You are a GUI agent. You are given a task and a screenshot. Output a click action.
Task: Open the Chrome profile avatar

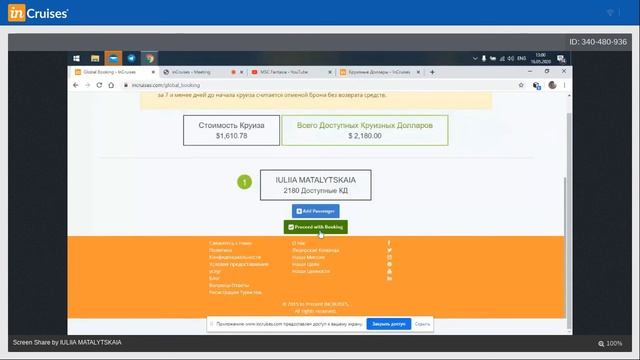point(552,85)
